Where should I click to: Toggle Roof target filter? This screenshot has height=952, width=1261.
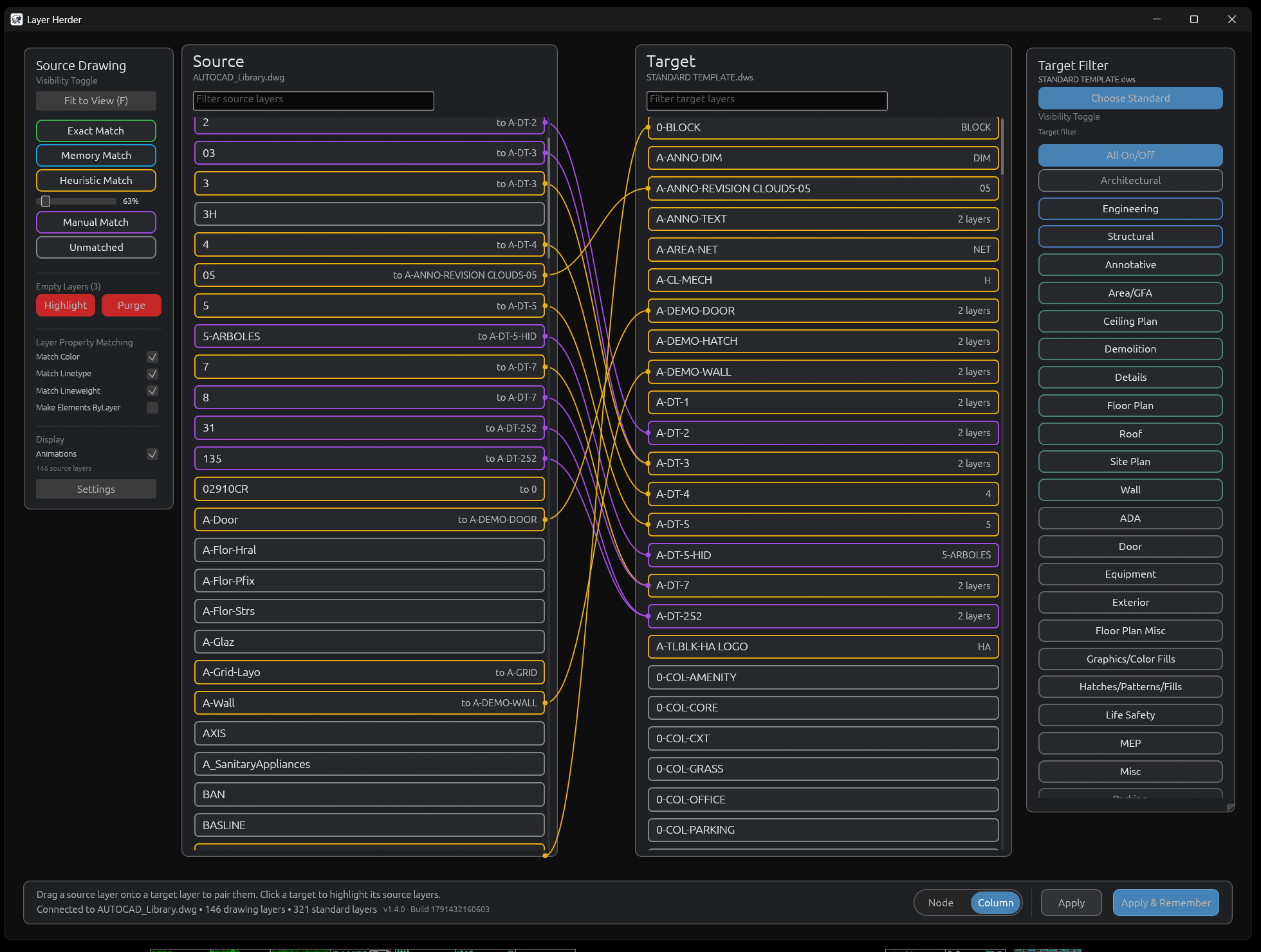pyautogui.click(x=1130, y=434)
